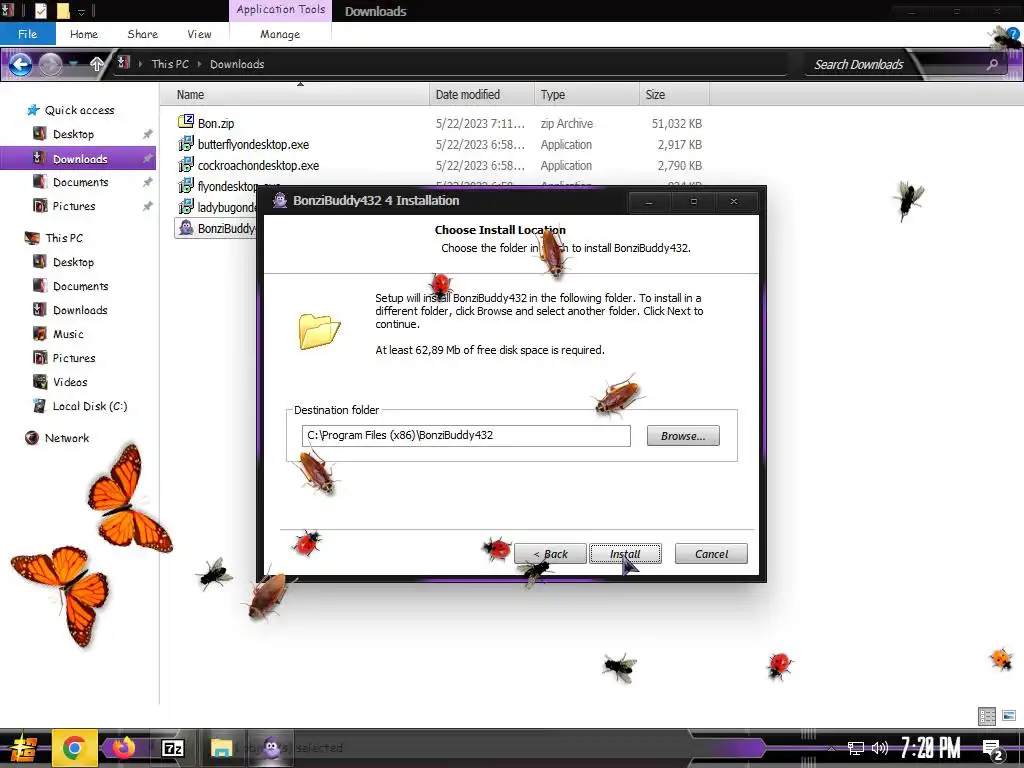
Task: Switch to large icons view in status bar
Action: [x=1009, y=716]
